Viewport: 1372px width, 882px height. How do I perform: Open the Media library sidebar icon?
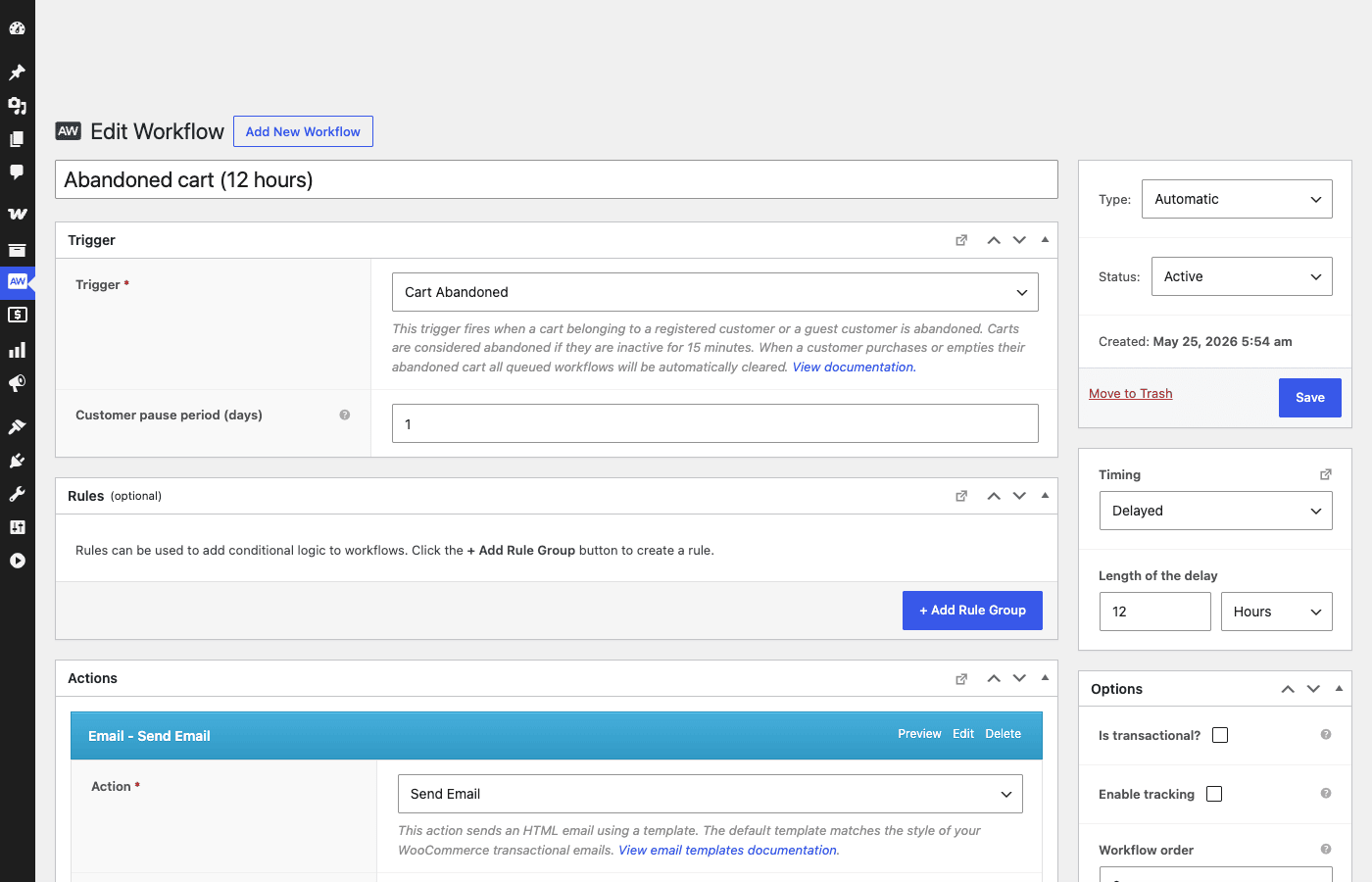[17, 106]
